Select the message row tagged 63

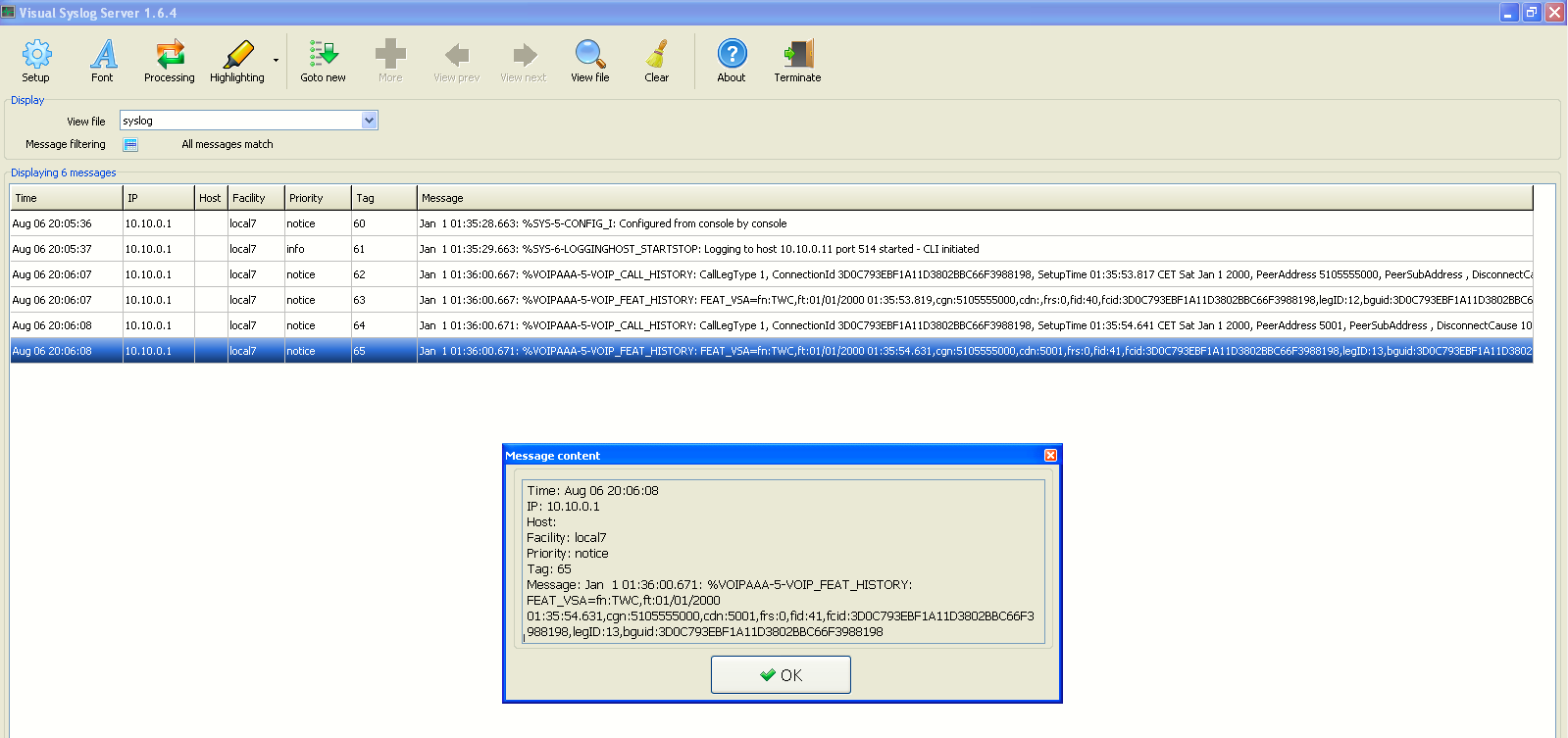[x=771, y=300]
